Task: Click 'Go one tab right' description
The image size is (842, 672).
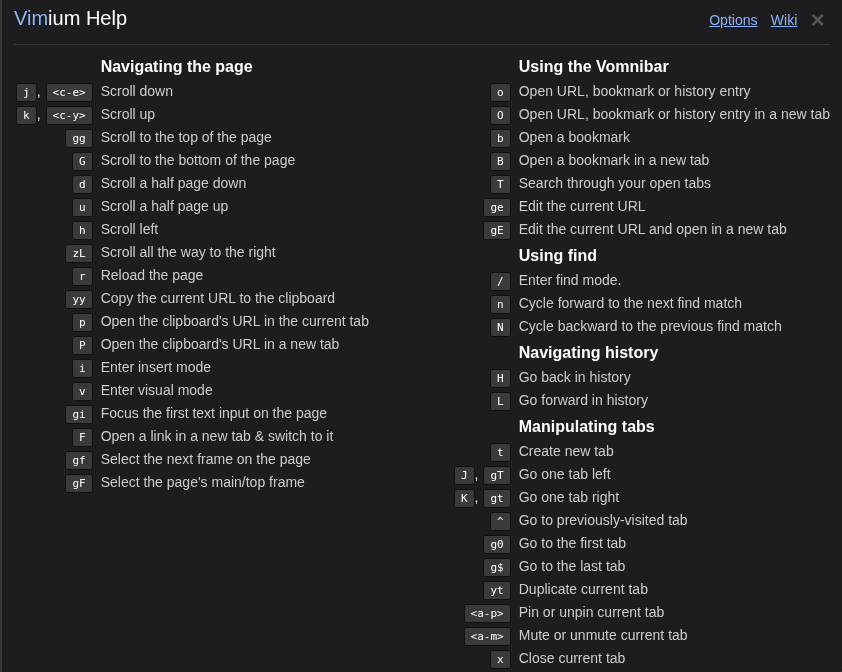Action: pyautogui.click(x=569, y=497)
